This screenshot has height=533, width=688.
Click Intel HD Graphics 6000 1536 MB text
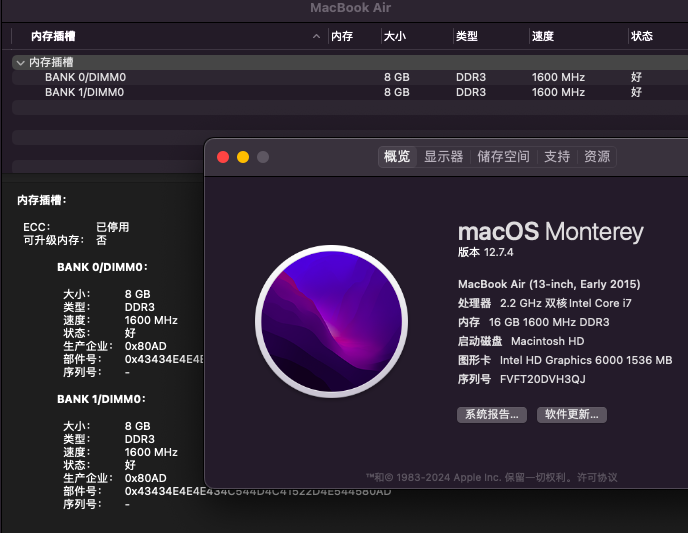click(586, 360)
